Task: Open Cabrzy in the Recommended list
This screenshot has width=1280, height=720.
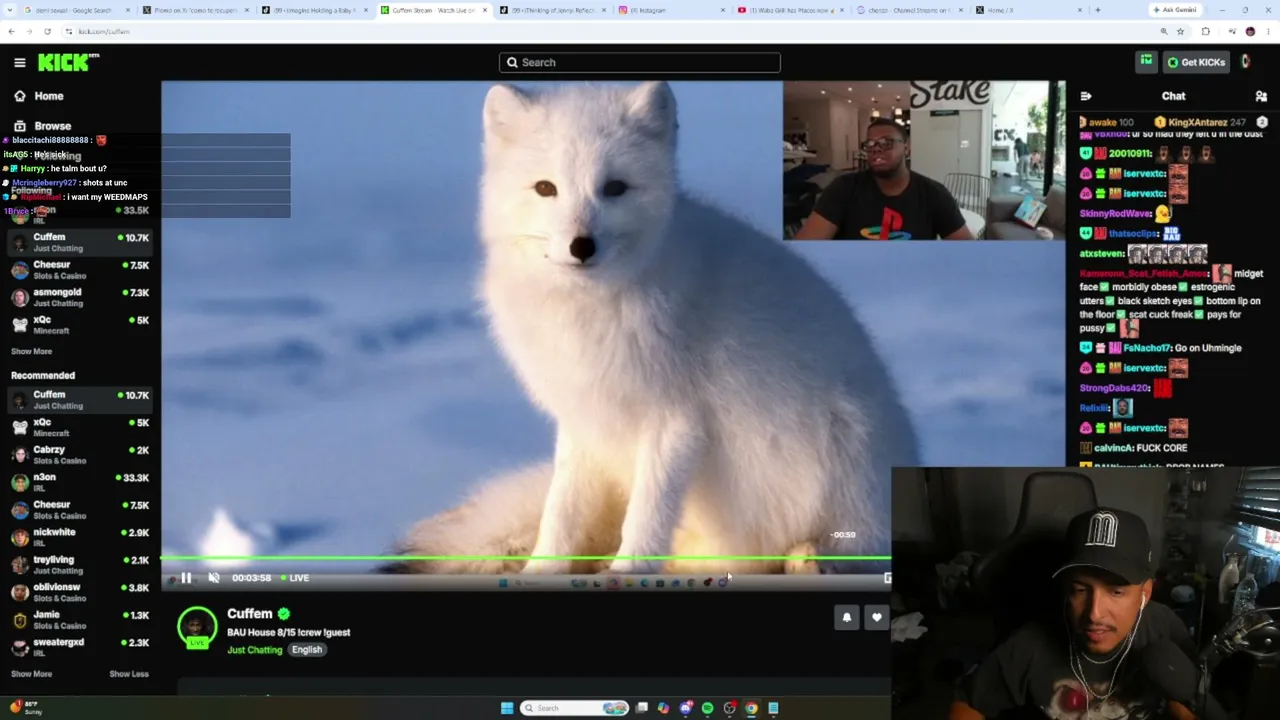Action: point(80,455)
